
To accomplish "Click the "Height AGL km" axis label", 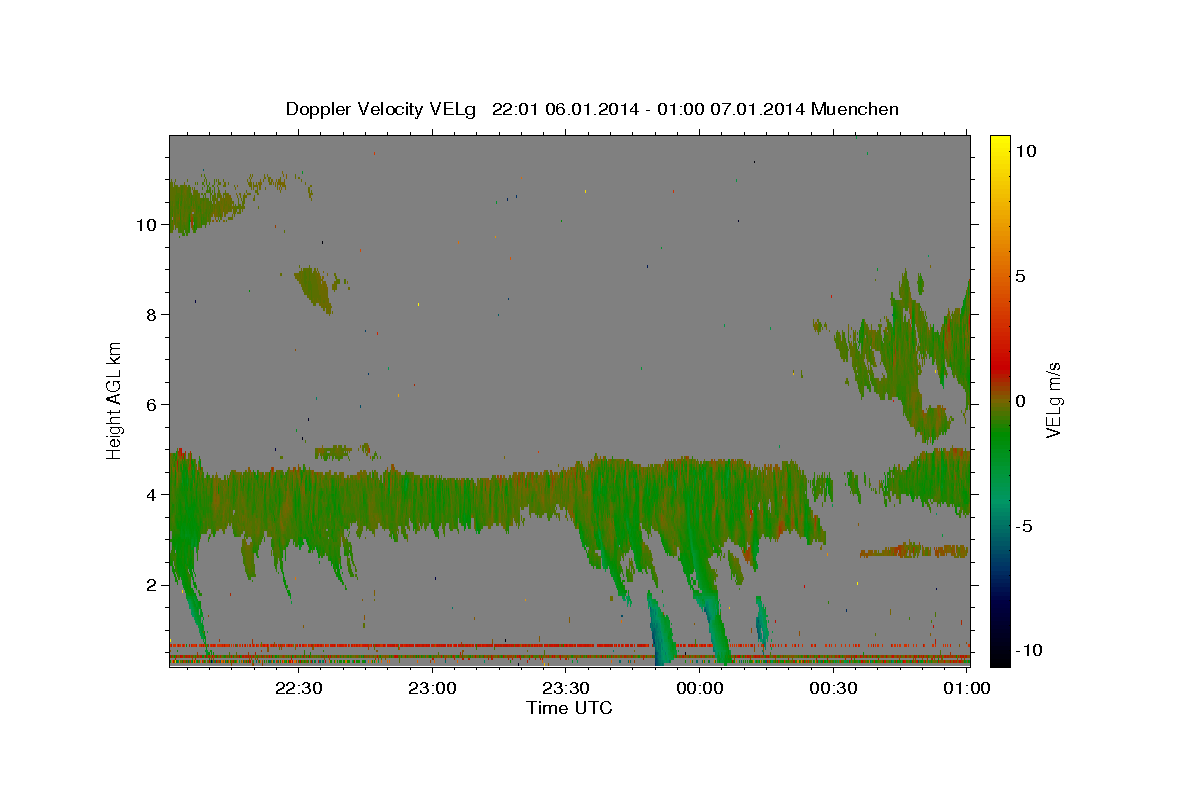I will [x=115, y=399].
